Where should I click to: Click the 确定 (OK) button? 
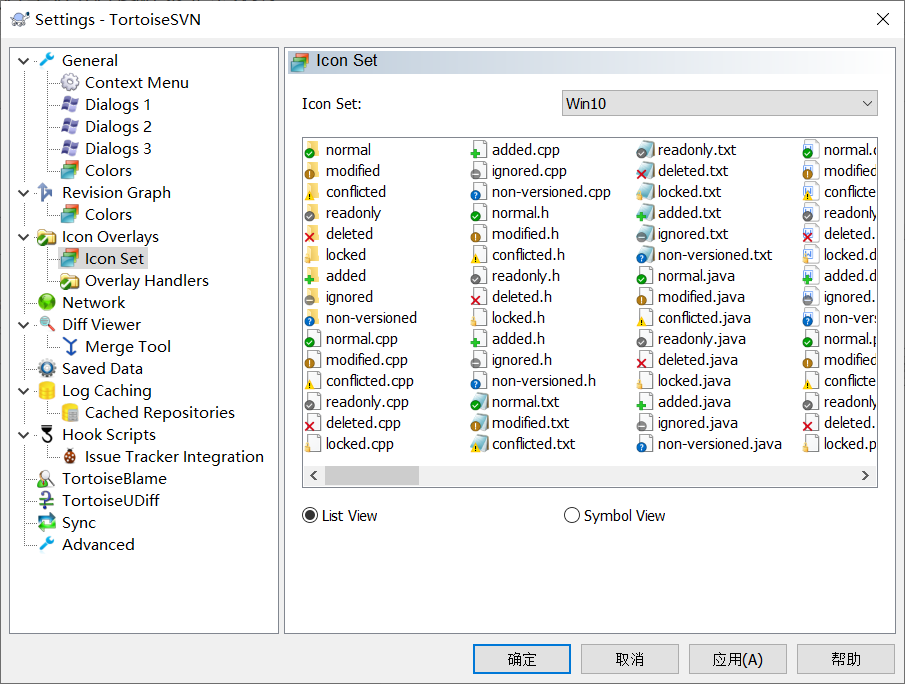522,659
